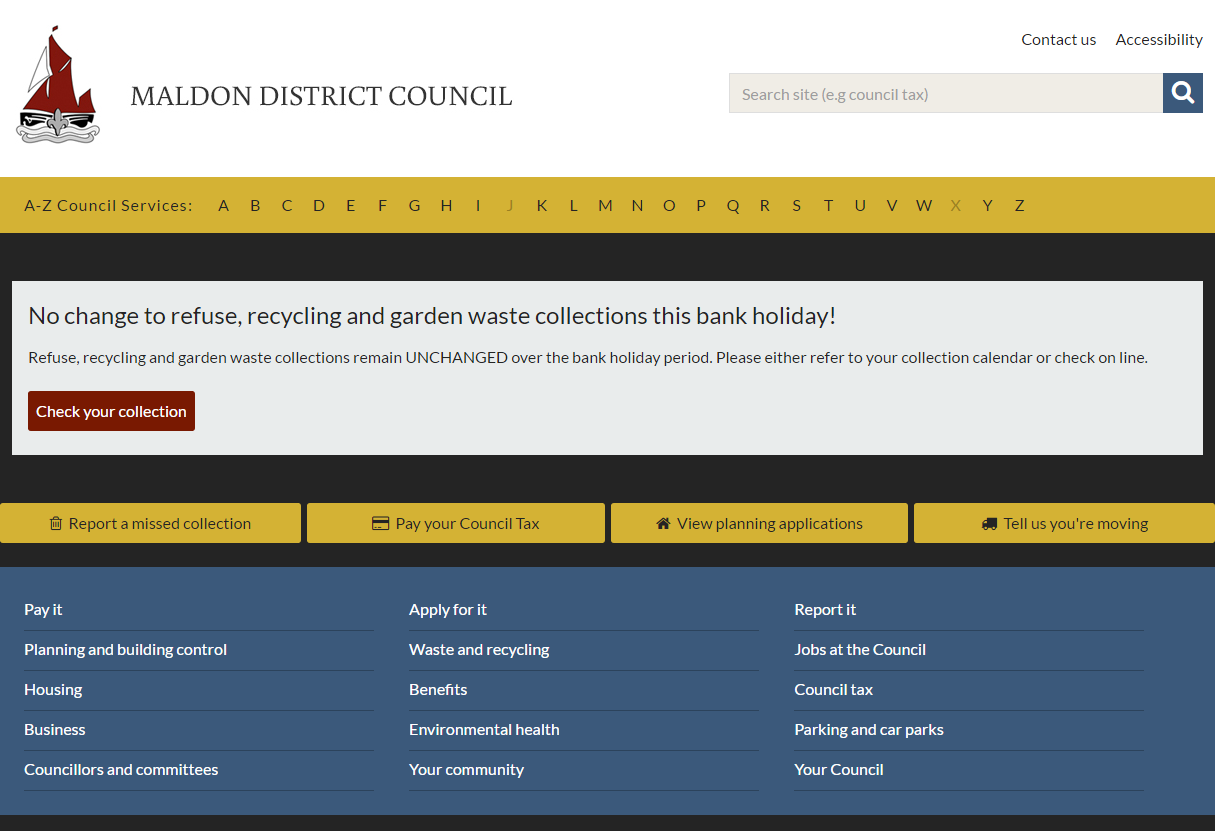
Task: Navigate to Parking and car parks
Action: click(x=869, y=730)
